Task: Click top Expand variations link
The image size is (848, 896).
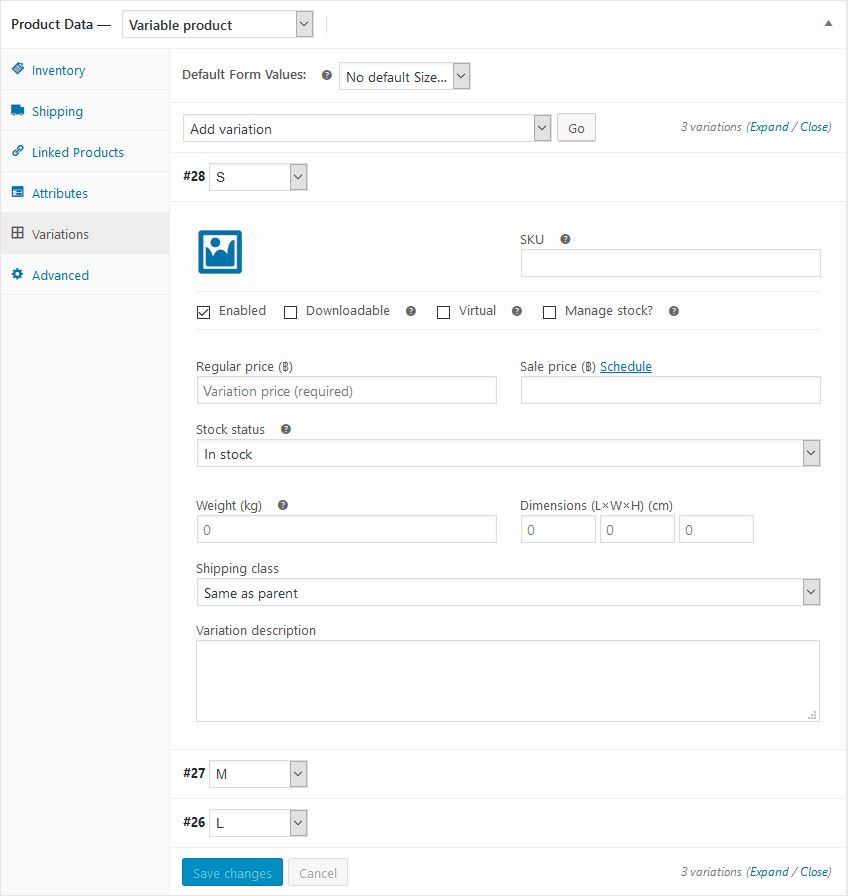Action: [x=769, y=127]
